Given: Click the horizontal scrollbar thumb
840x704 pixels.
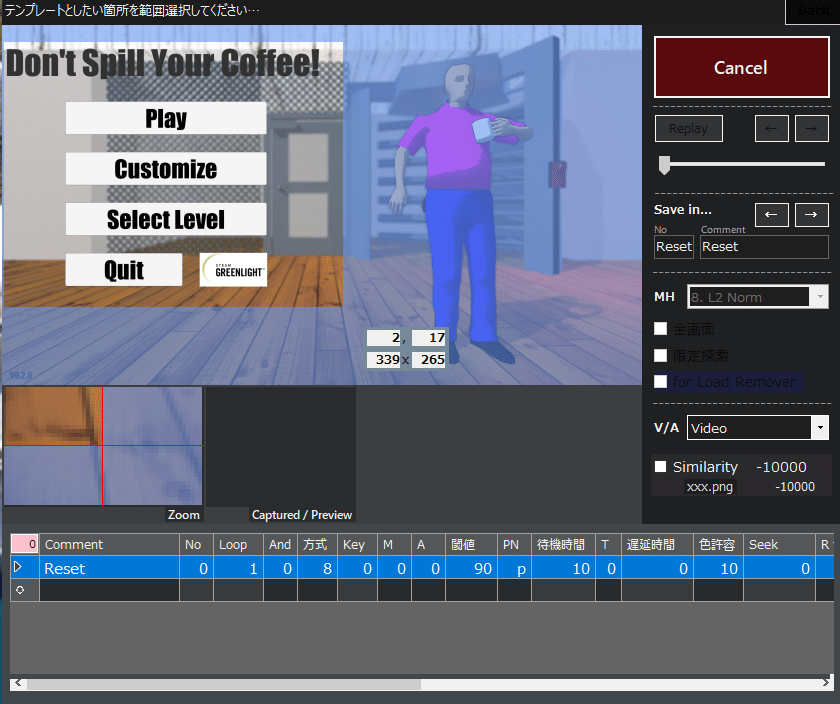Looking at the screenshot, I should tap(224, 684).
